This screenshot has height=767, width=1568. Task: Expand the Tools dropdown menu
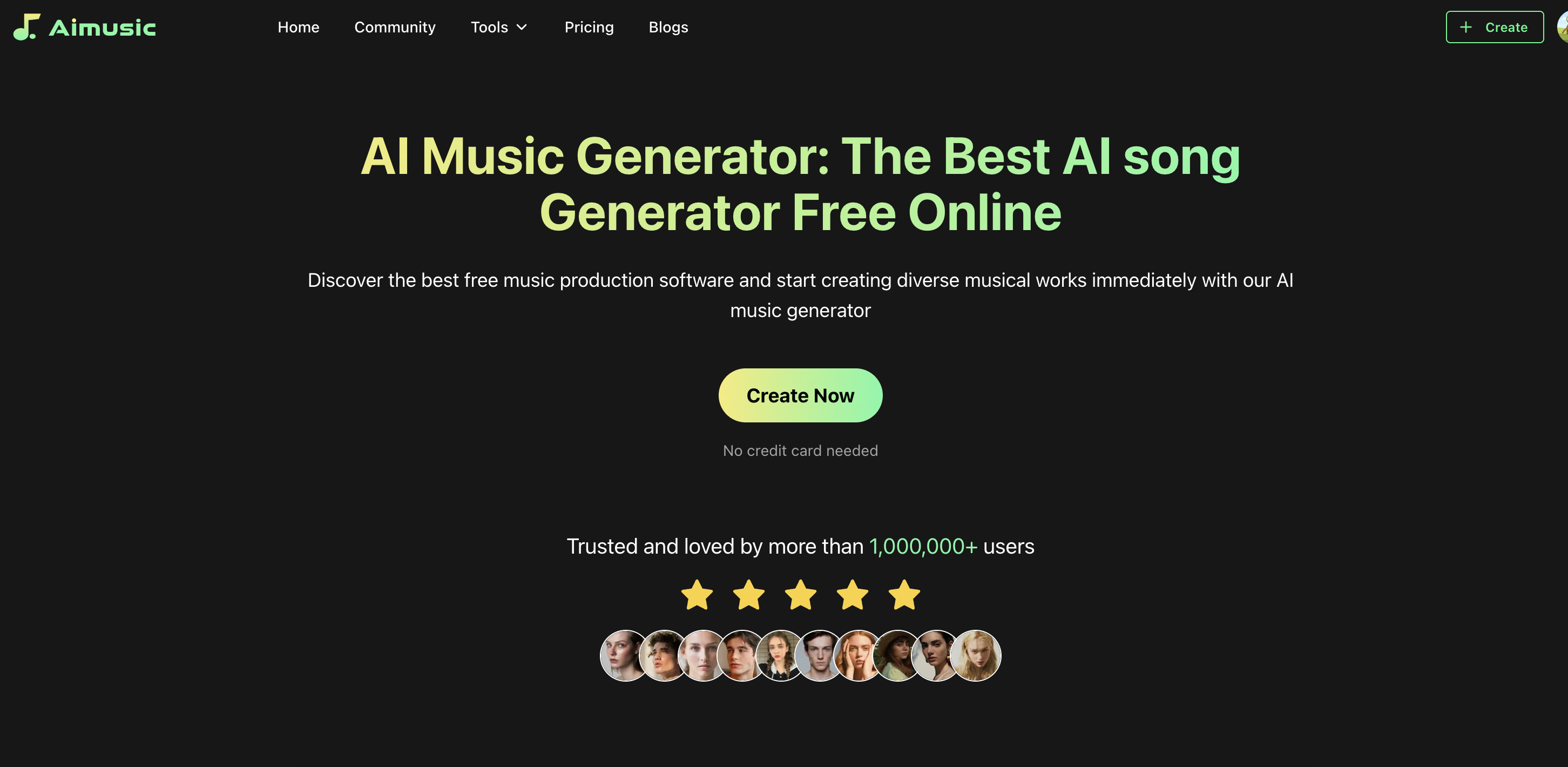pos(499,27)
